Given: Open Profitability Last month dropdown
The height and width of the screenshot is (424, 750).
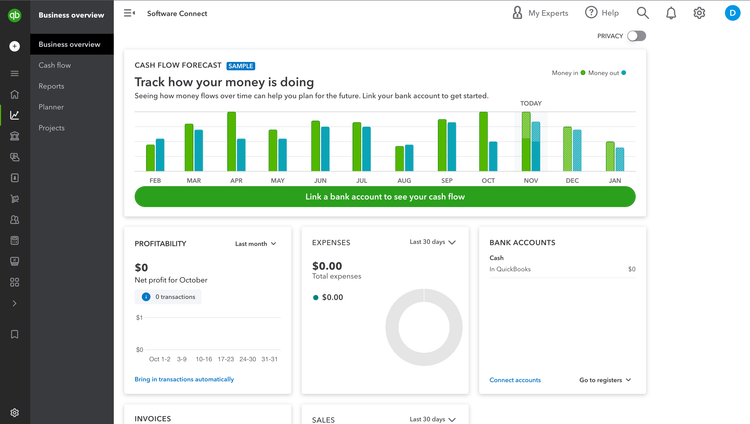Looking at the screenshot, I should (256, 244).
